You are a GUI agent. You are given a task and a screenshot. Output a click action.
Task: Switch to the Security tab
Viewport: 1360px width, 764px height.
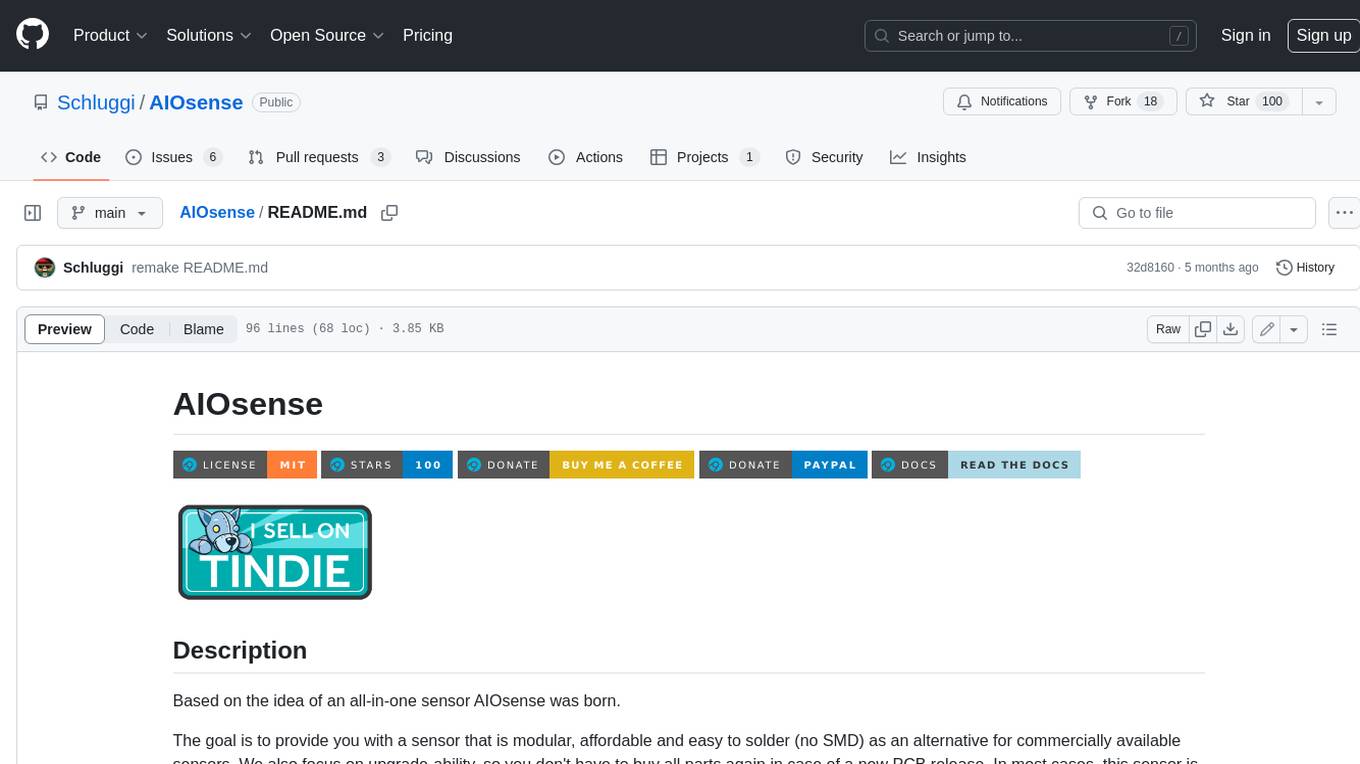824,157
